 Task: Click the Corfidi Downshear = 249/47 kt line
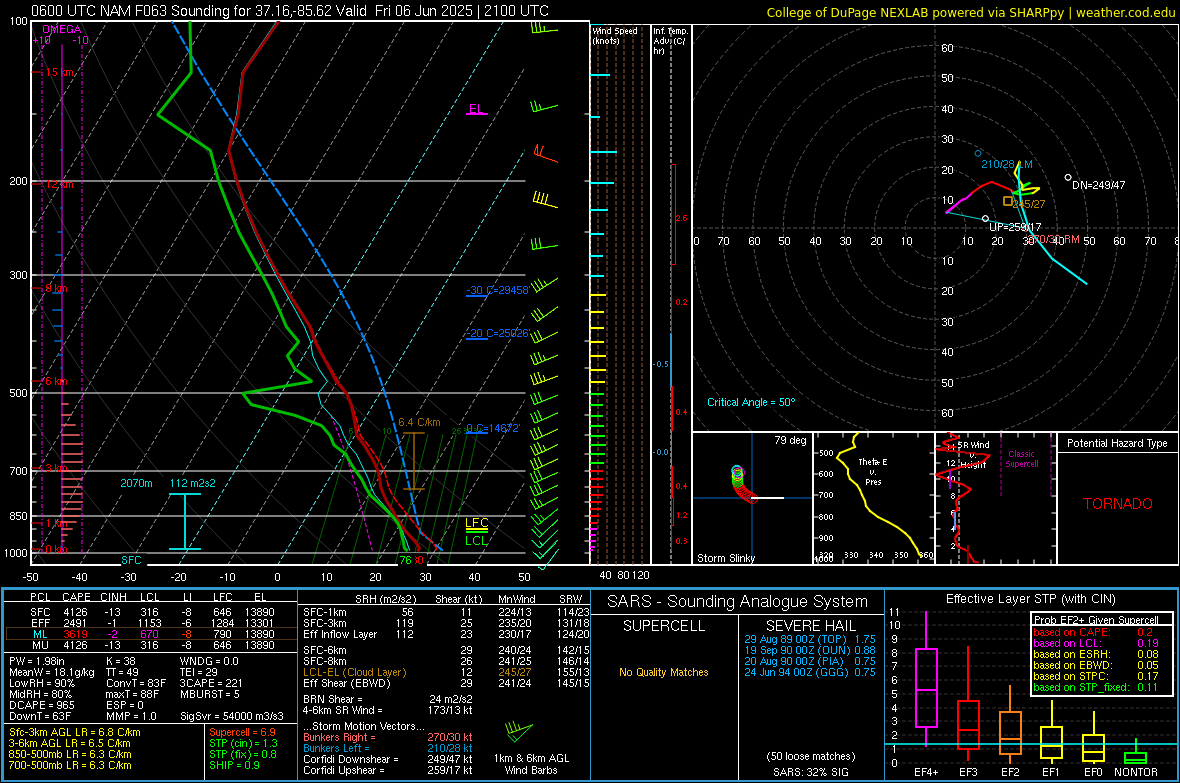tap(388, 759)
